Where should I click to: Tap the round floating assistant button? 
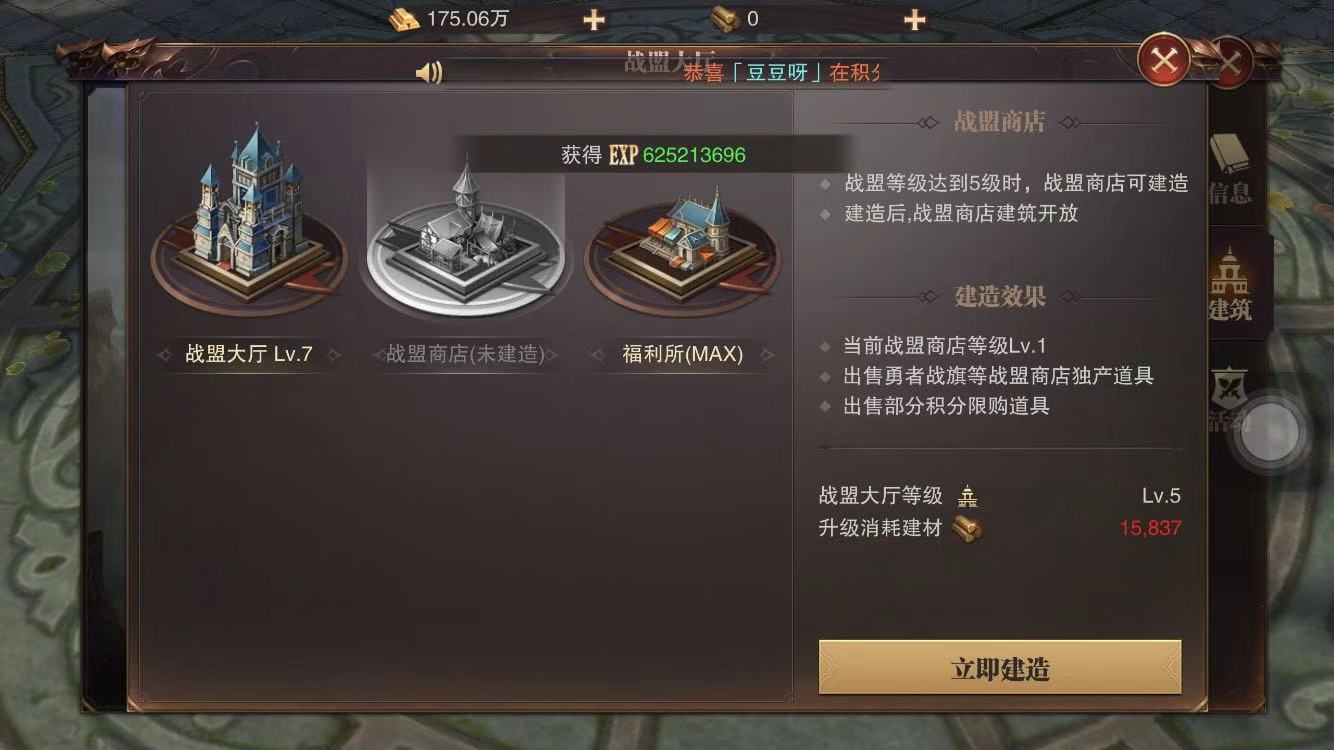click(1271, 434)
